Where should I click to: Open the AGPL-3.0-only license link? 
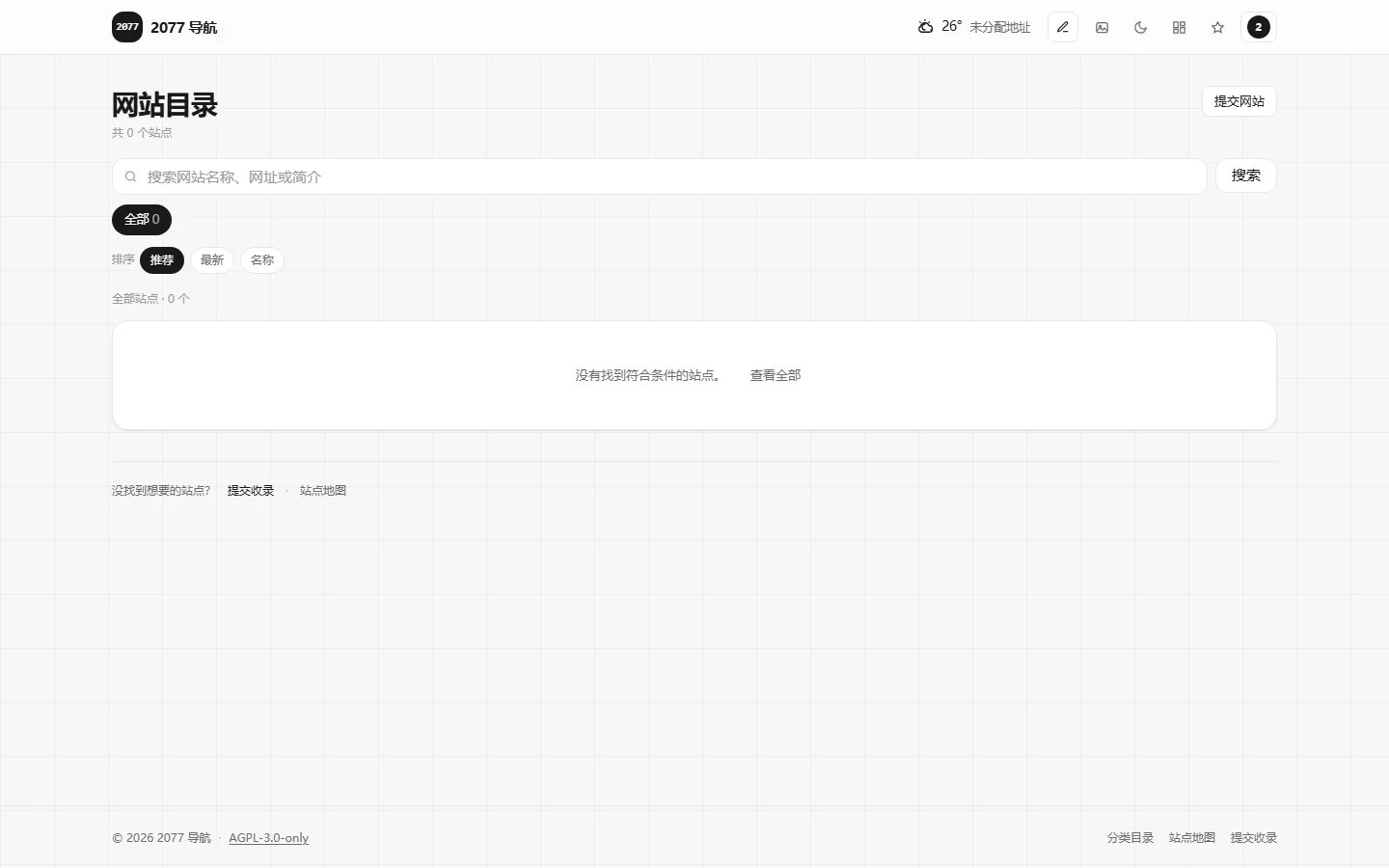tap(269, 838)
